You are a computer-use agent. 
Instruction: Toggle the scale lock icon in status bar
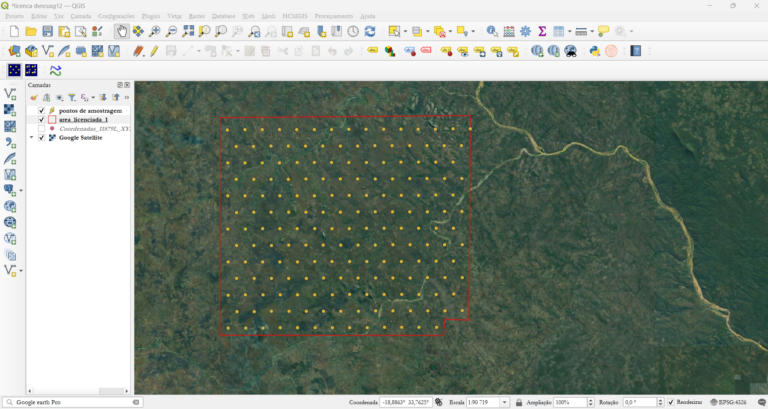tap(519, 402)
